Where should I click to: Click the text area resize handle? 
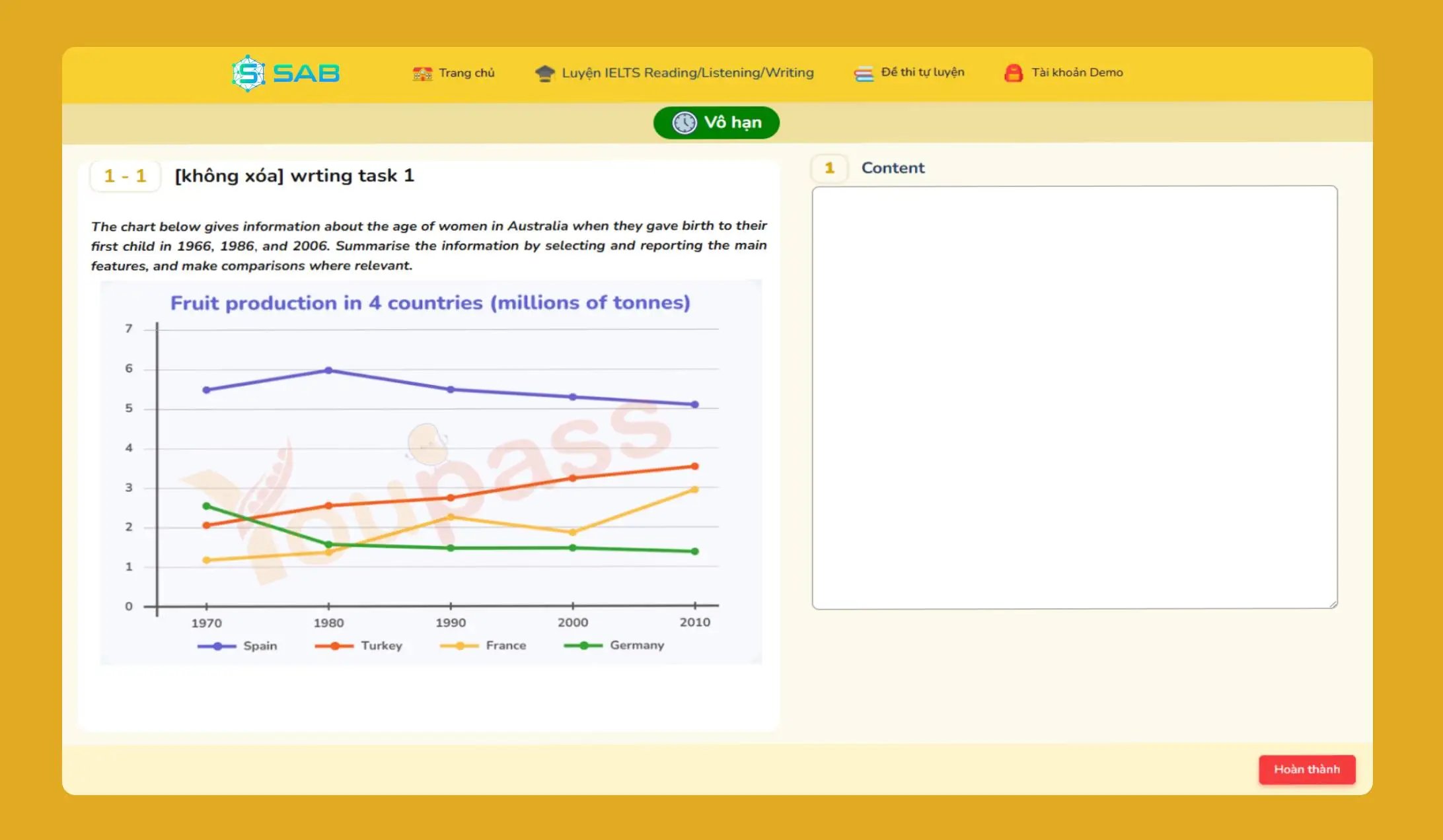1333,604
